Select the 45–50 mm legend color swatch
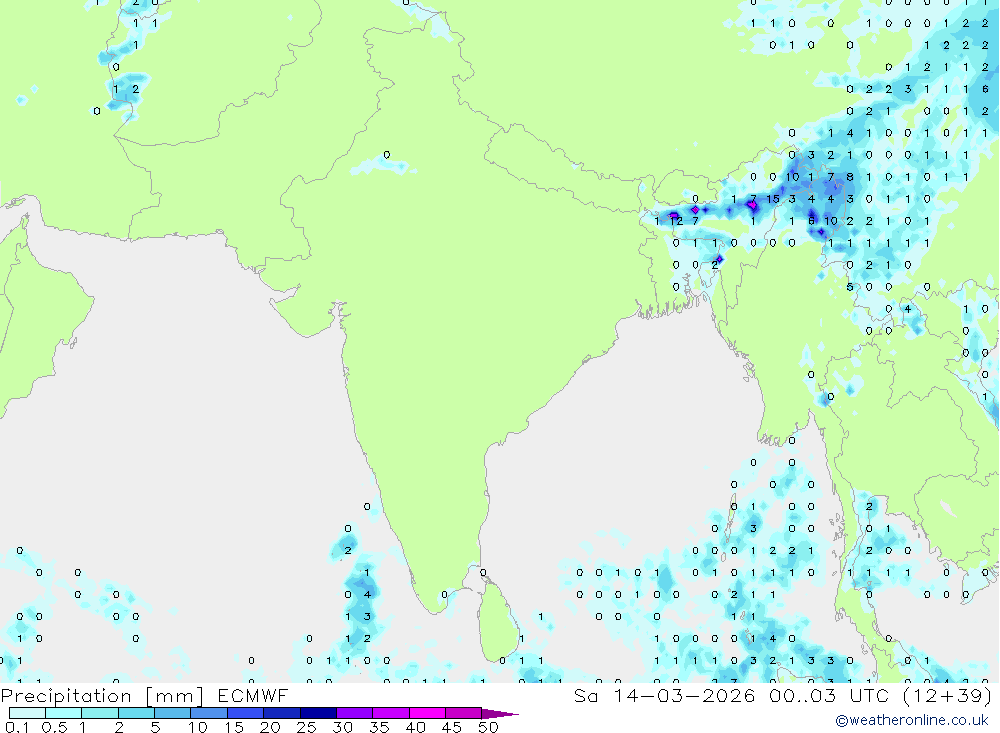Image resolution: width=1000 pixels, height=733 pixels. pos(464,713)
